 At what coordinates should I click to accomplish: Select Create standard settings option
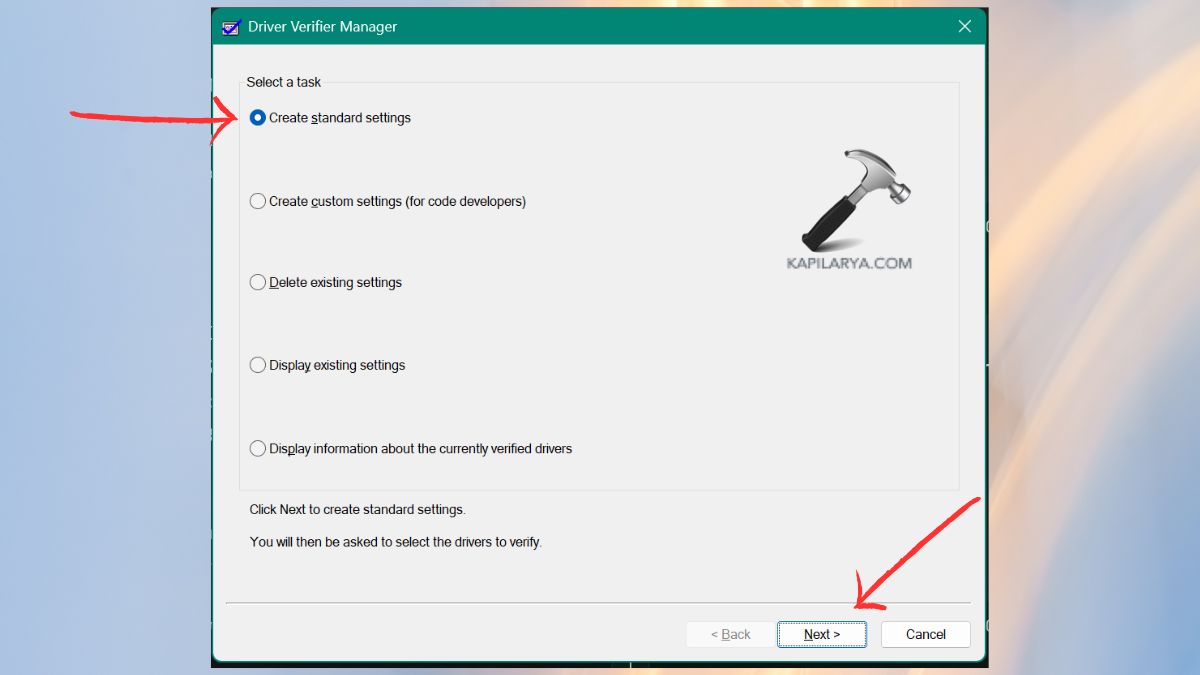click(x=258, y=117)
